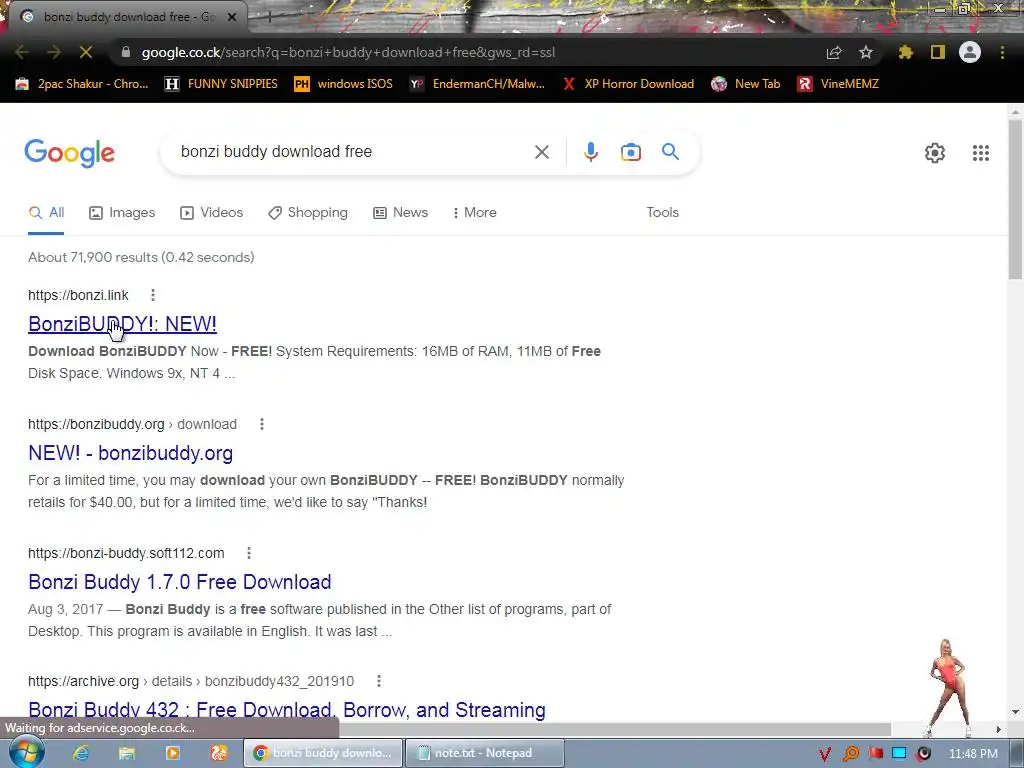
Task: Launch Internet Explorer from taskbar
Action: [x=81, y=753]
